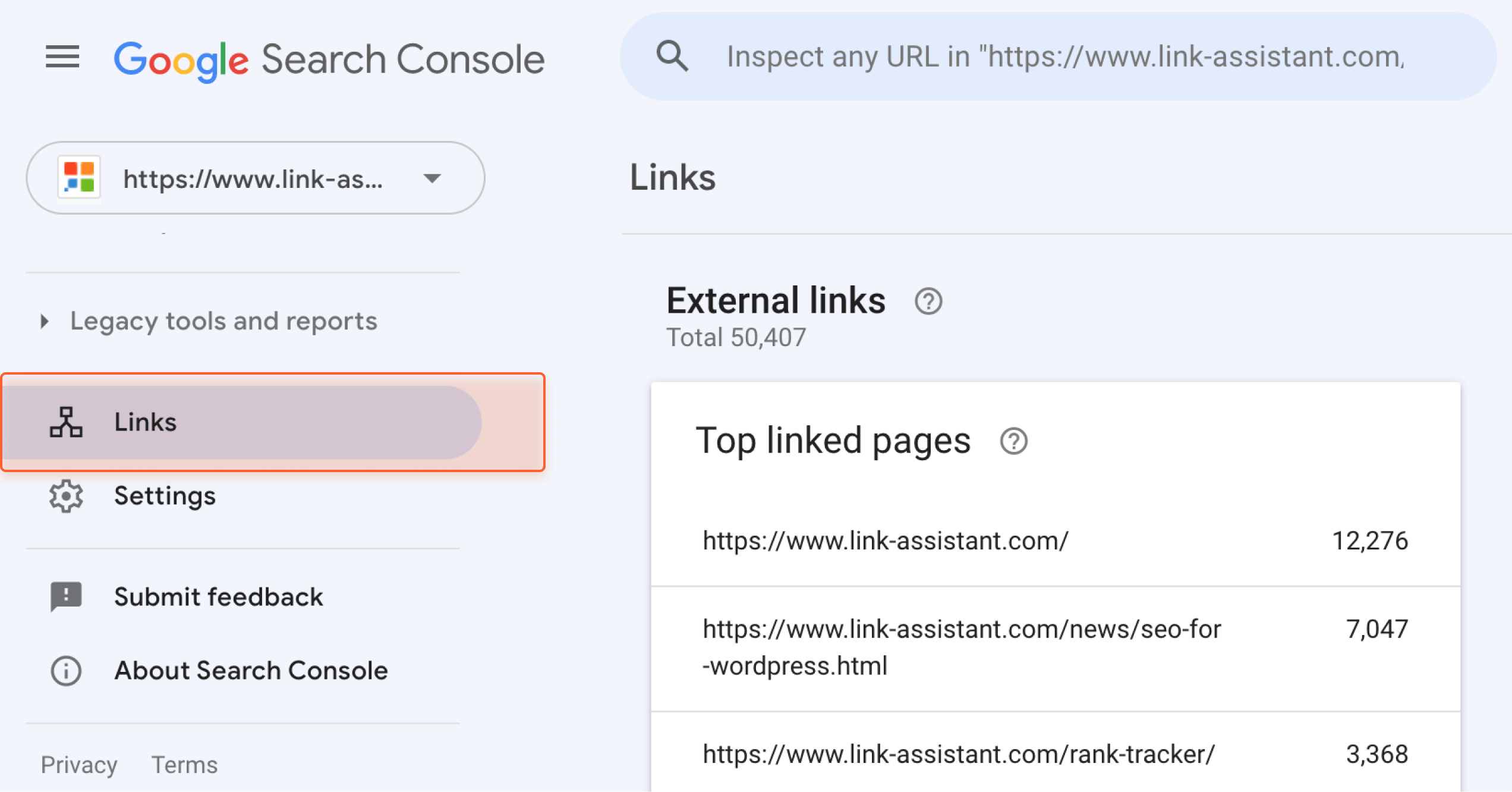Screen dimensions: 1512x792
Task: Open help for External links
Action: 928,301
